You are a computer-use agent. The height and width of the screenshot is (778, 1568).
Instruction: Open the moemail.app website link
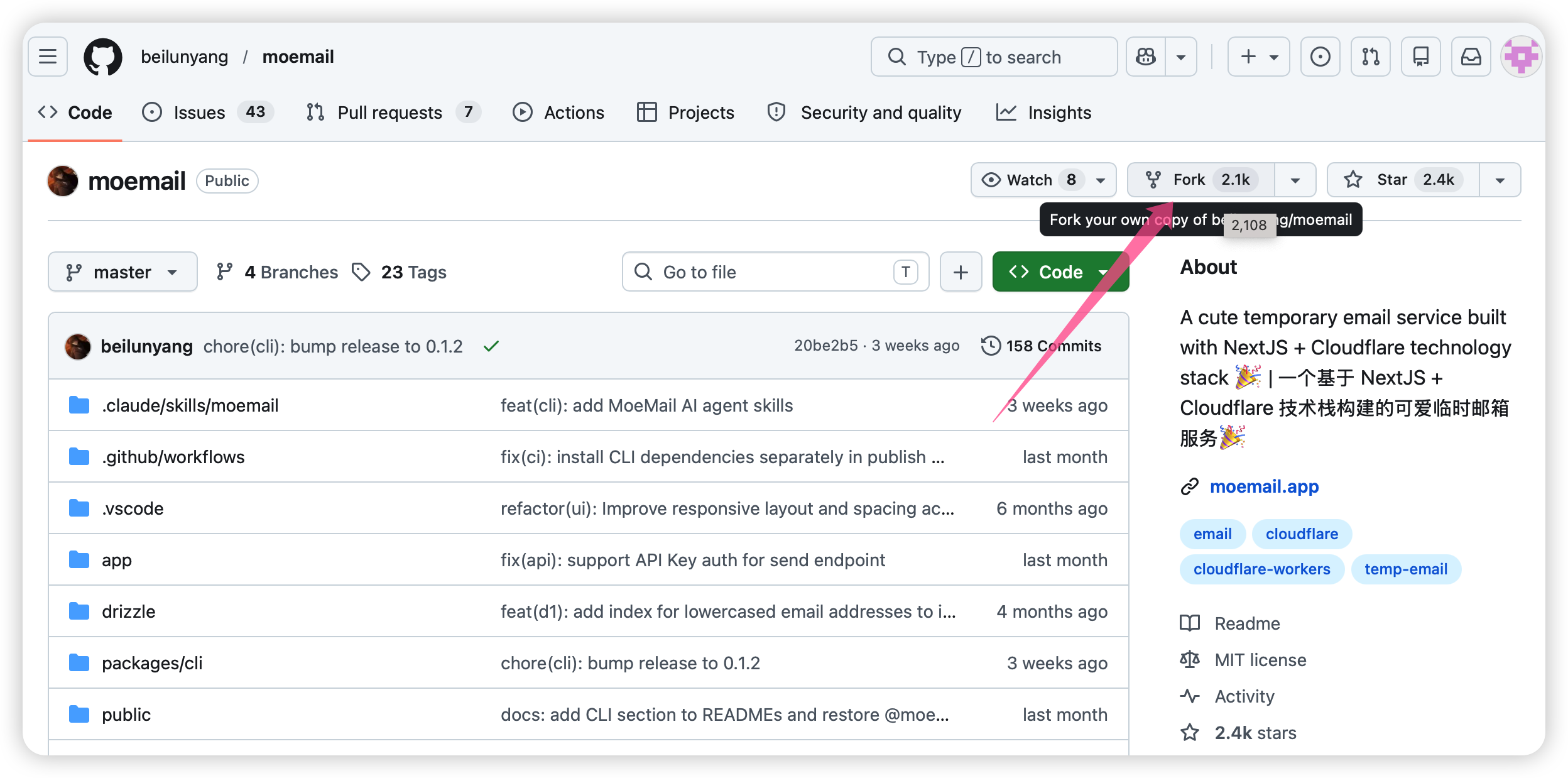[1263, 486]
